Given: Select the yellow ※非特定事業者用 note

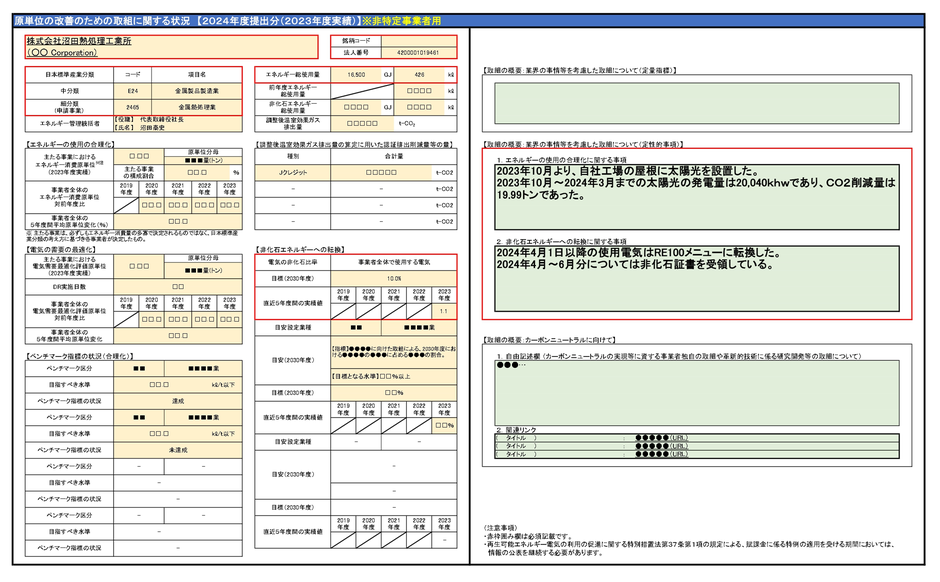Looking at the screenshot, I should point(400,21).
